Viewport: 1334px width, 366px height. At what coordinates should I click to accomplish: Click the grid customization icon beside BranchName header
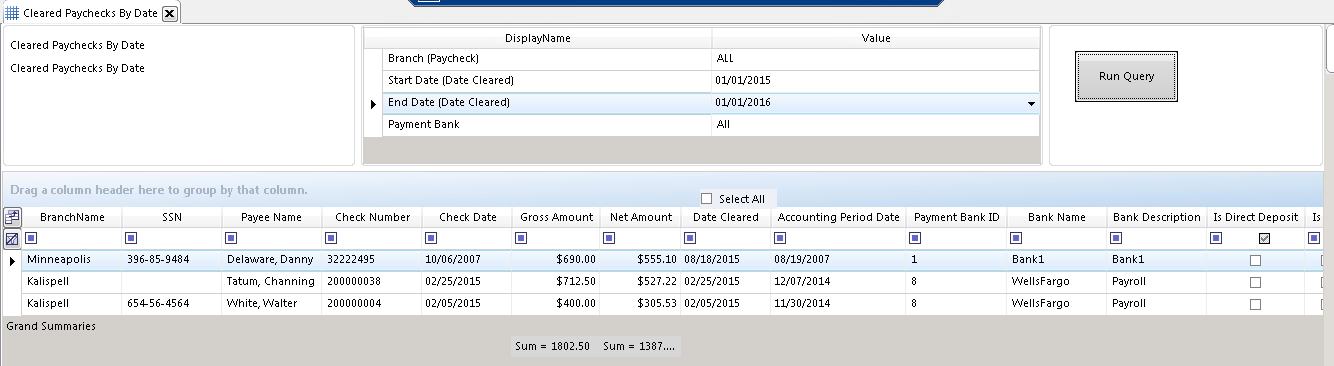click(12, 217)
